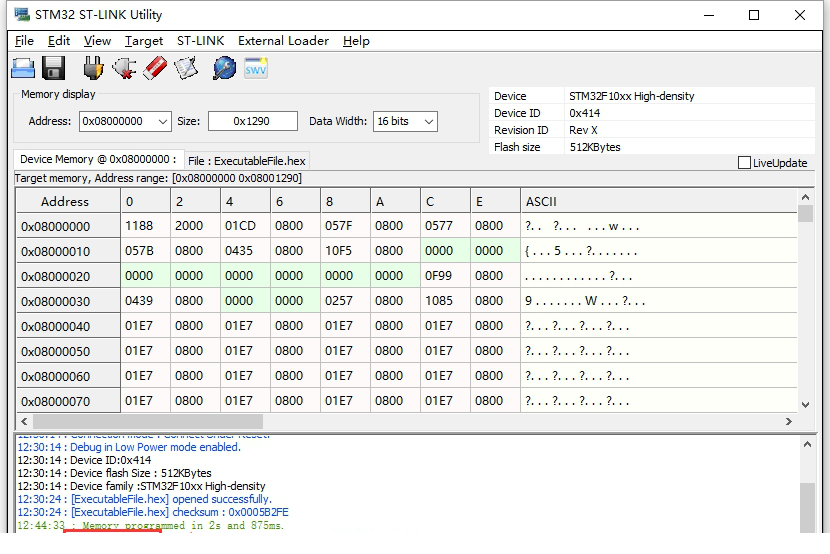The image size is (830, 554).
Task: Switch to Device Memory @ 0x08000000 tab
Action: point(98,159)
